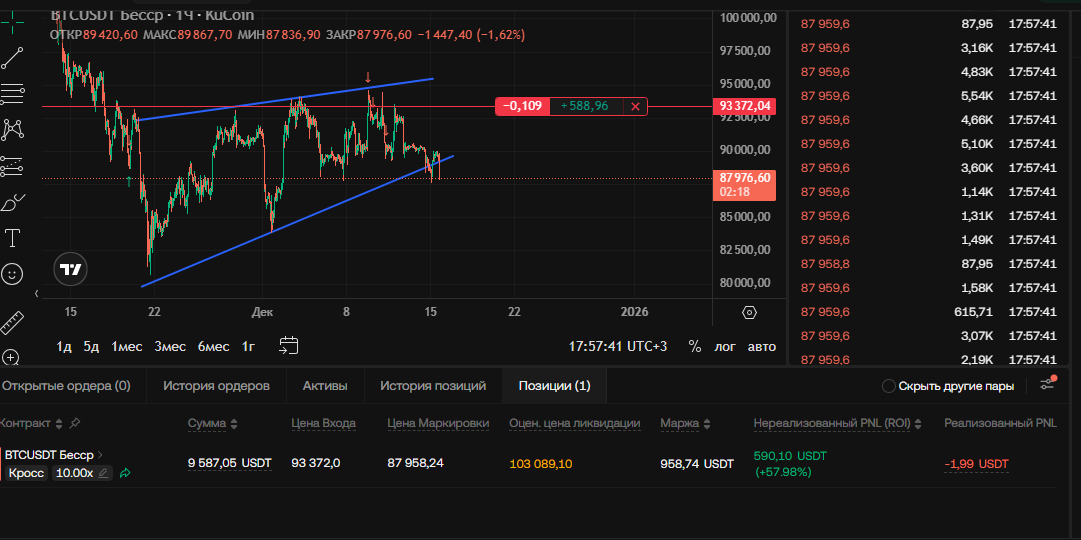Sort positions by Маржа column

[707, 423]
